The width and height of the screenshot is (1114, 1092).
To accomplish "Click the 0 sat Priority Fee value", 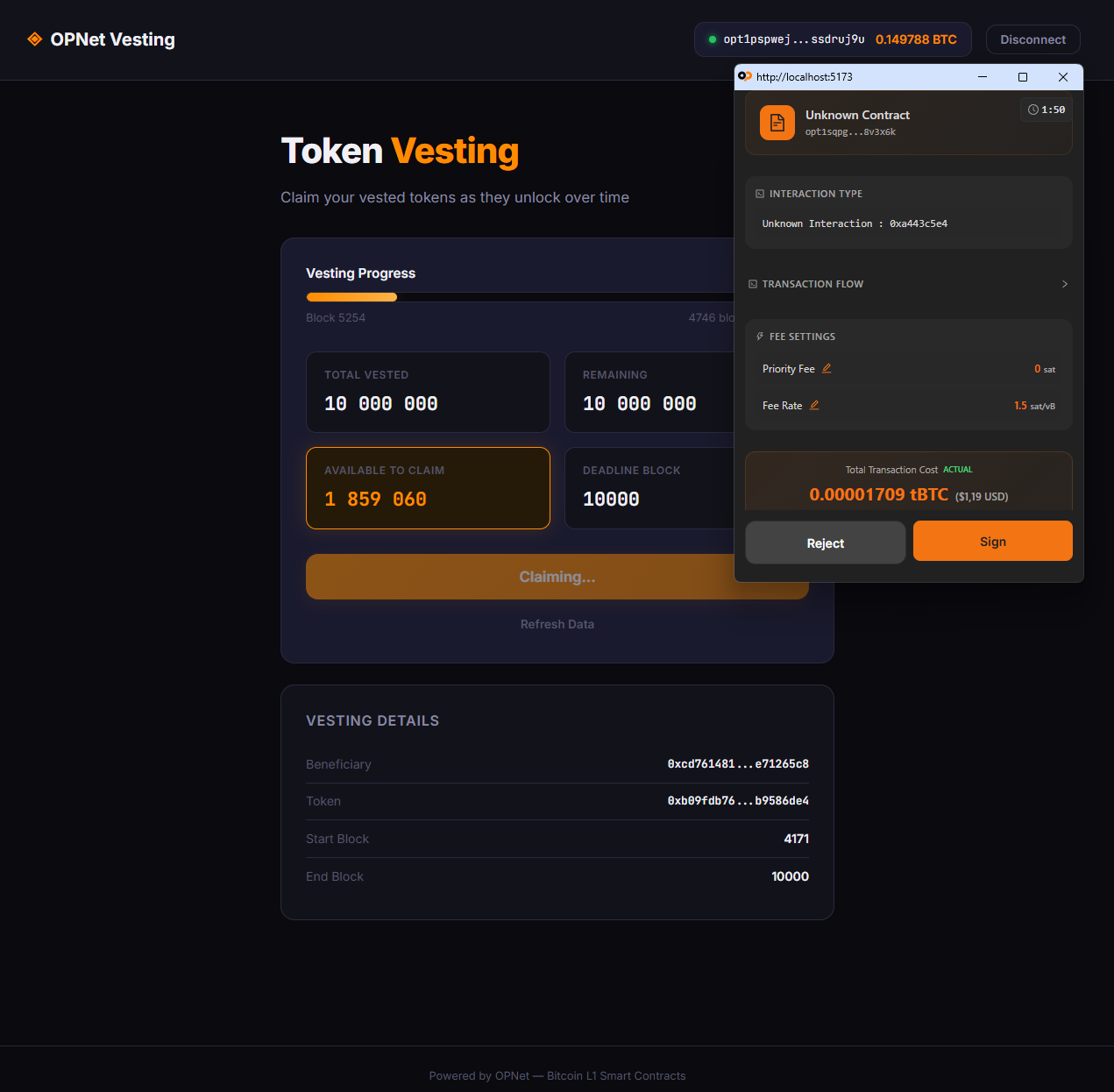I will [x=1045, y=369].
